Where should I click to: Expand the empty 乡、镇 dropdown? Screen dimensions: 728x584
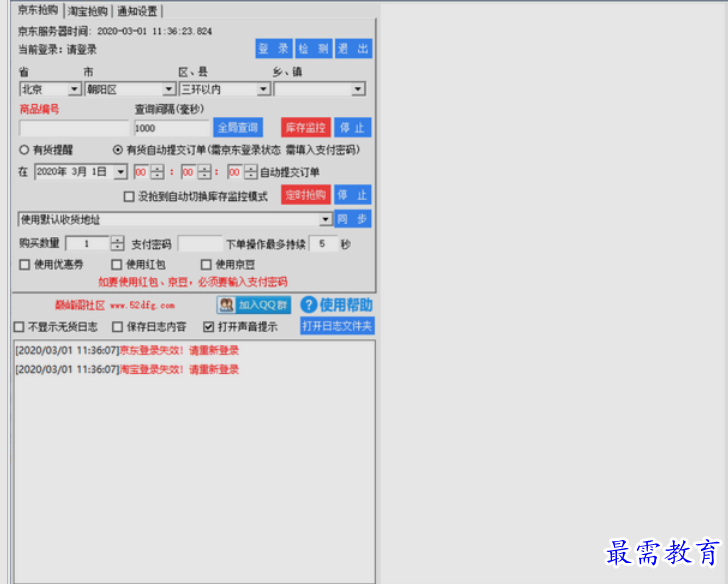point(358,89)
